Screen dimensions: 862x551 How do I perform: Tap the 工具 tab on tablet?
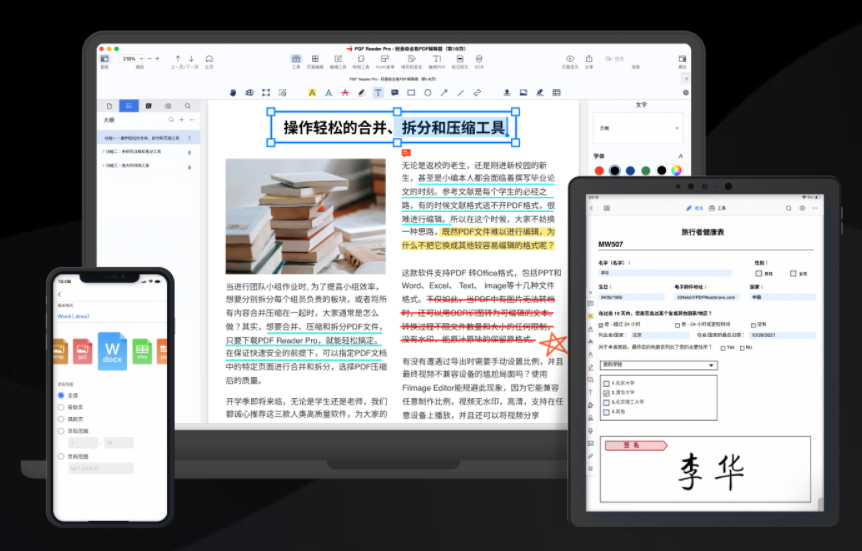click(x=717, y=208)
